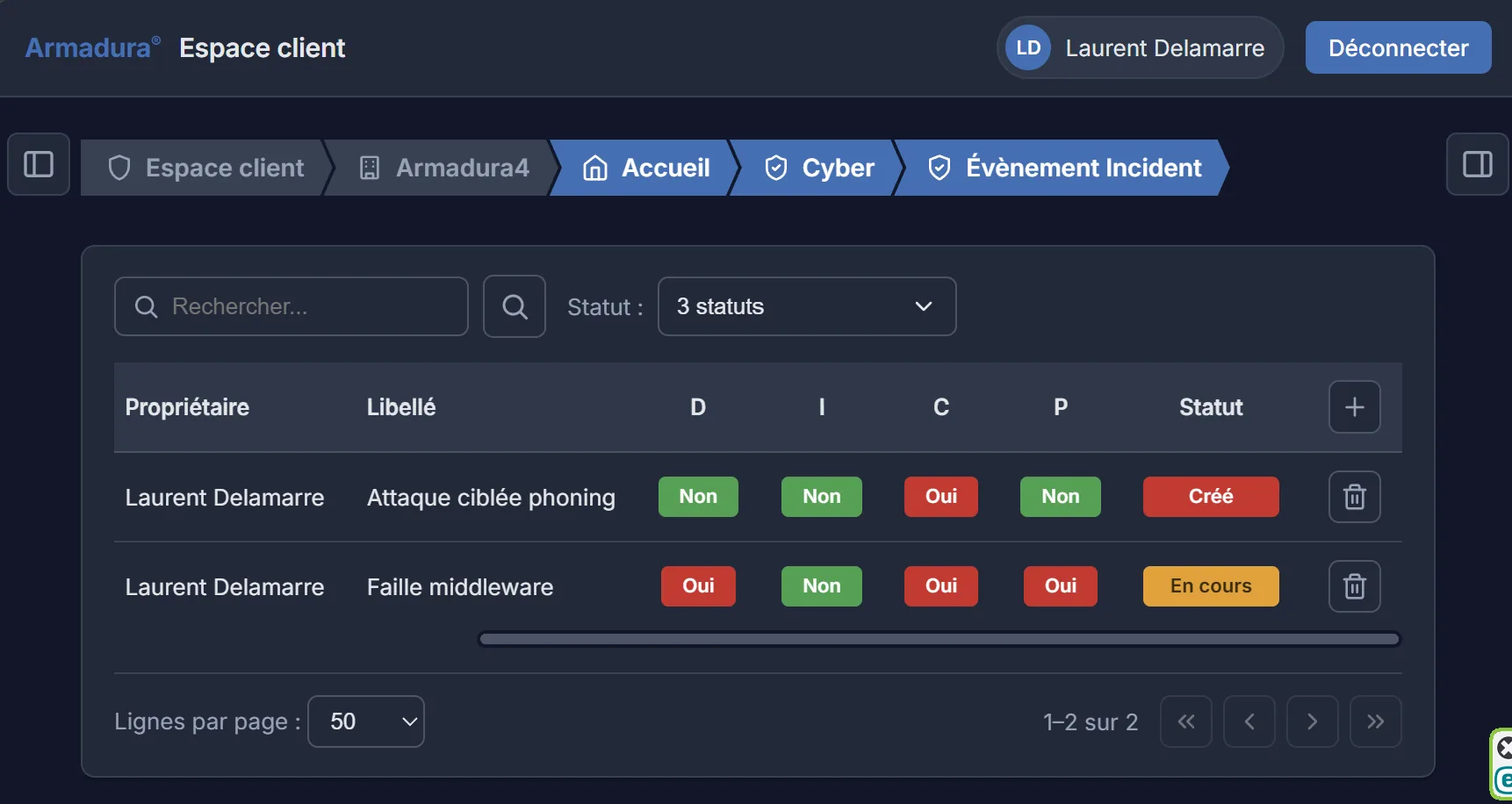Image resolution: width=1512 pixels, height=804 pixels.
Task: Open Faille middleware incident
Action: [x=460, y=587]
